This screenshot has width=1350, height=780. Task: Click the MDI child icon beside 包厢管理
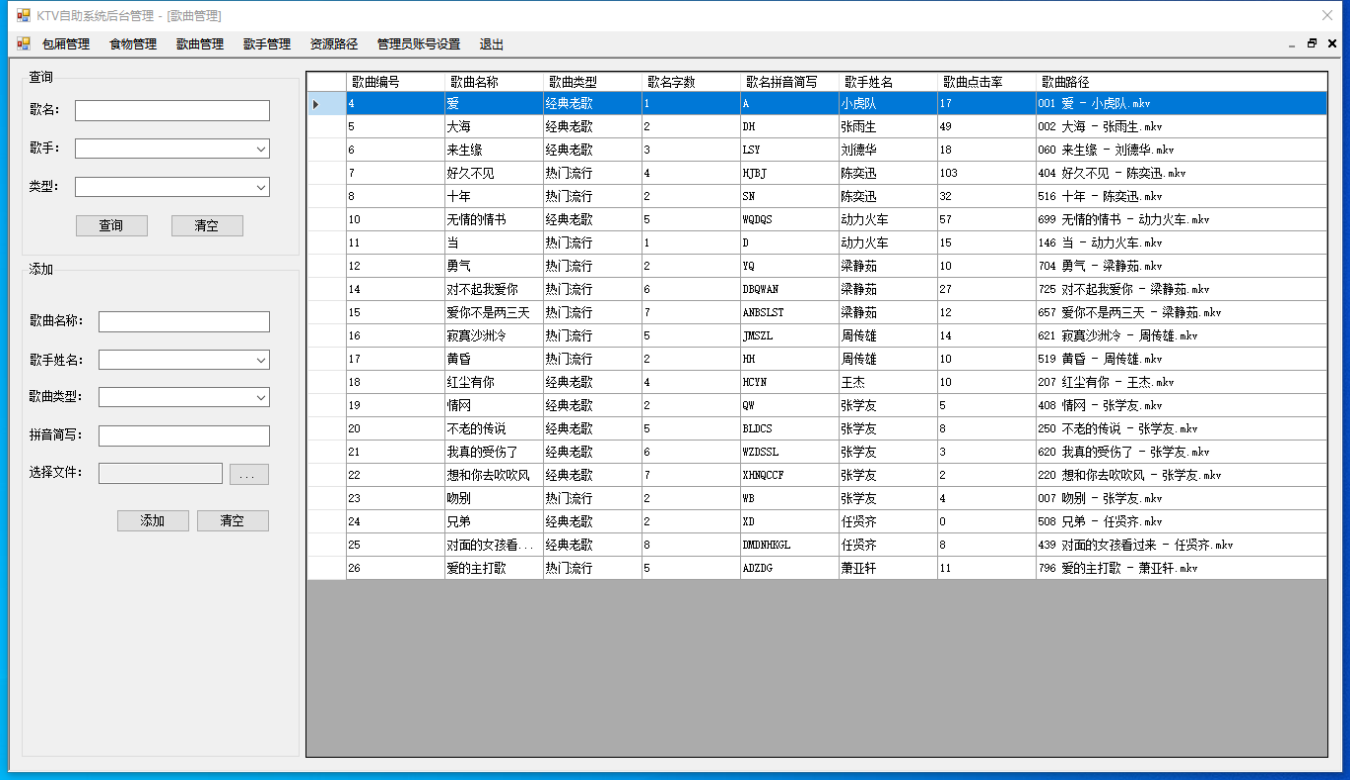[23, 44]
